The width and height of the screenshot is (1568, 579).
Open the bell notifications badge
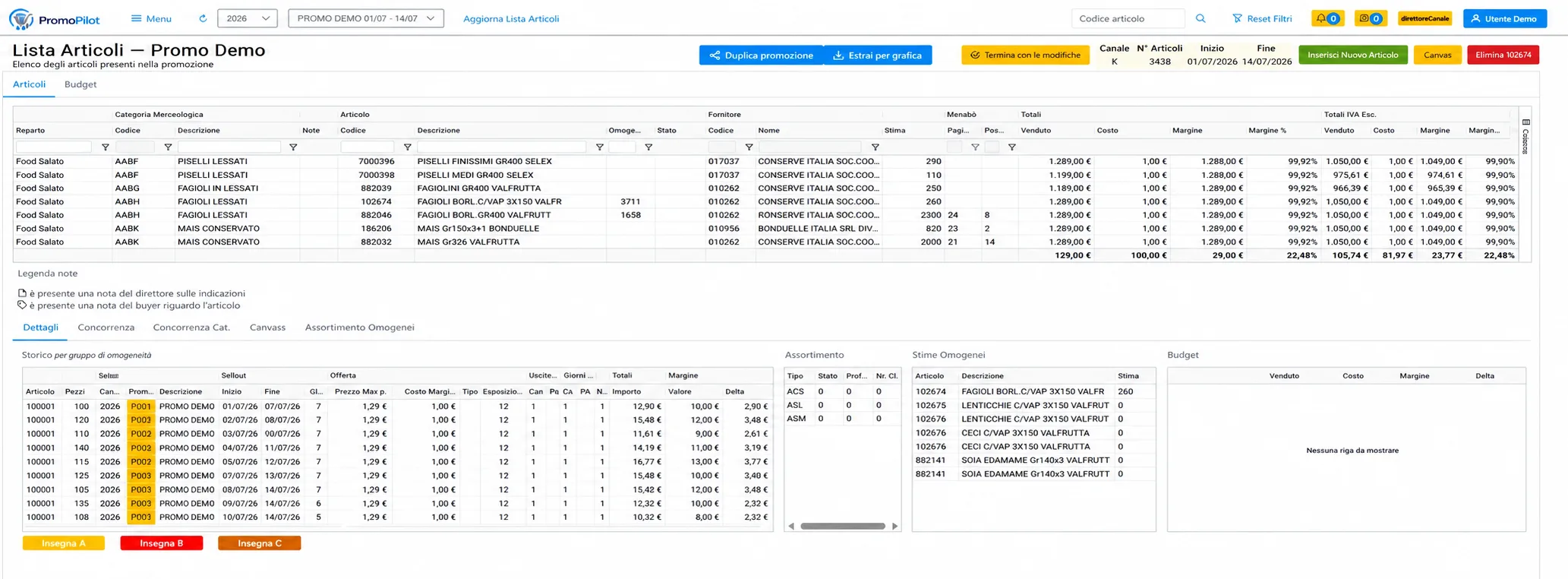pos(1327,18)
